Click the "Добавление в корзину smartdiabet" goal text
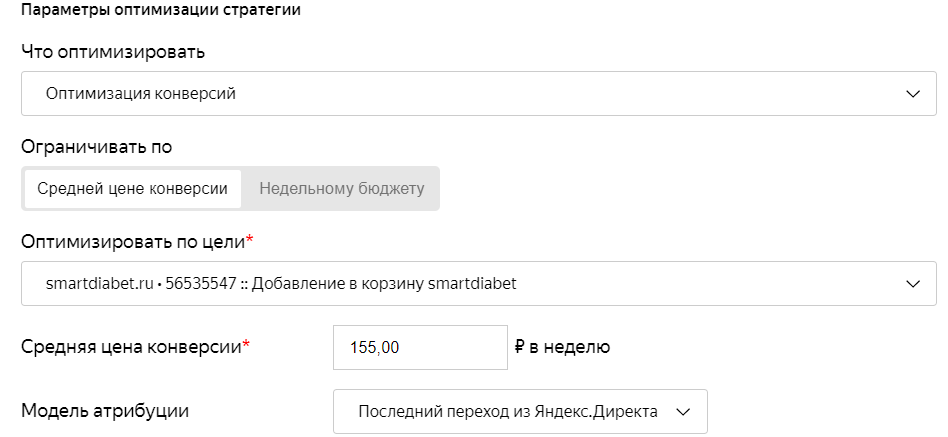948x437 pixels. pyautogui.click(x=384, y=284)
